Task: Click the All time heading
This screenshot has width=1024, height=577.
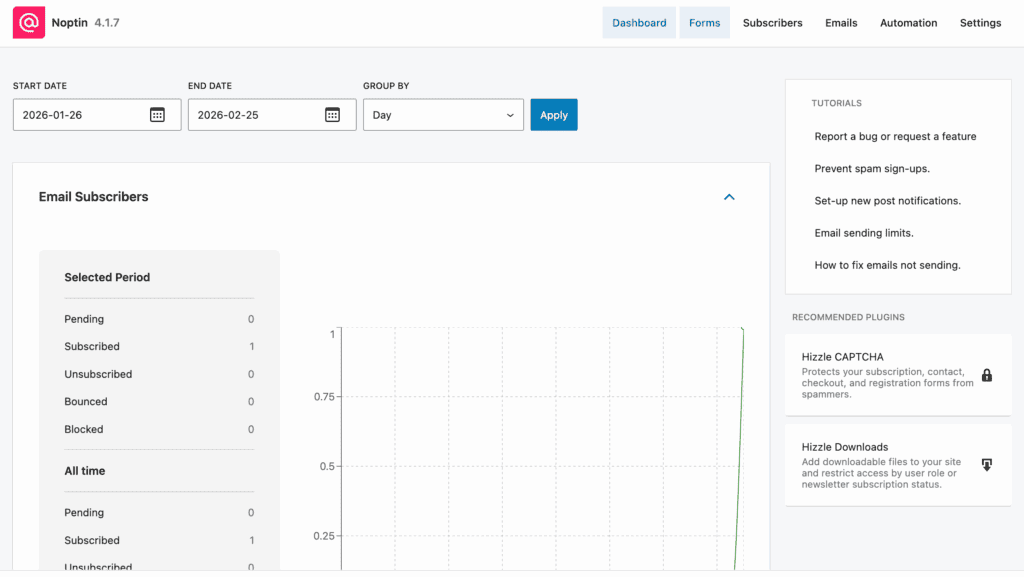Action: point(85,471)
